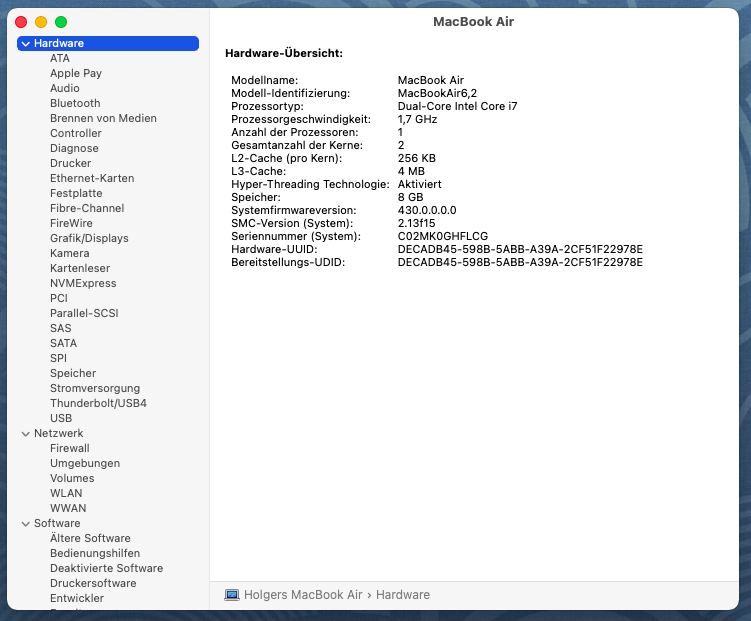Screen dimensions: 751x621
Task: Show Ethernet-Karten information
Action: (x=92, y=178)
